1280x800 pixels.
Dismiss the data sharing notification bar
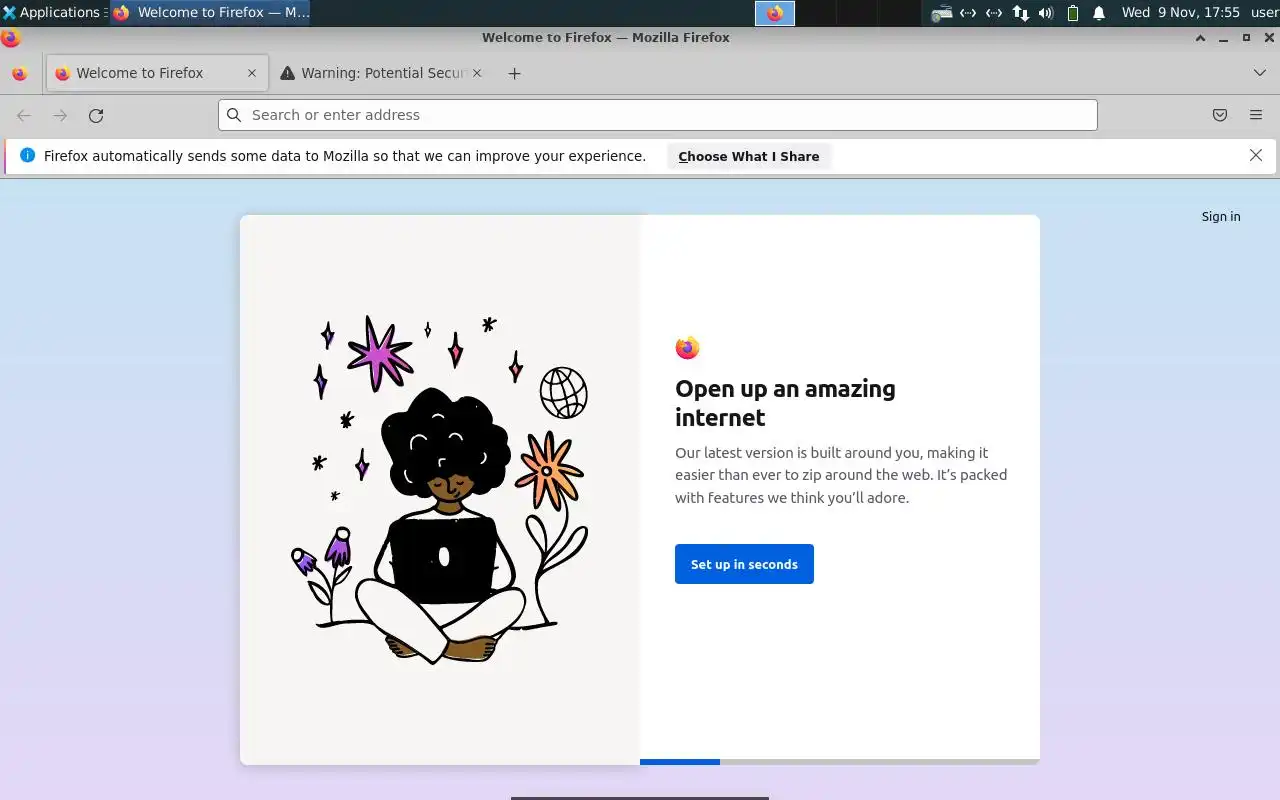1256,155
